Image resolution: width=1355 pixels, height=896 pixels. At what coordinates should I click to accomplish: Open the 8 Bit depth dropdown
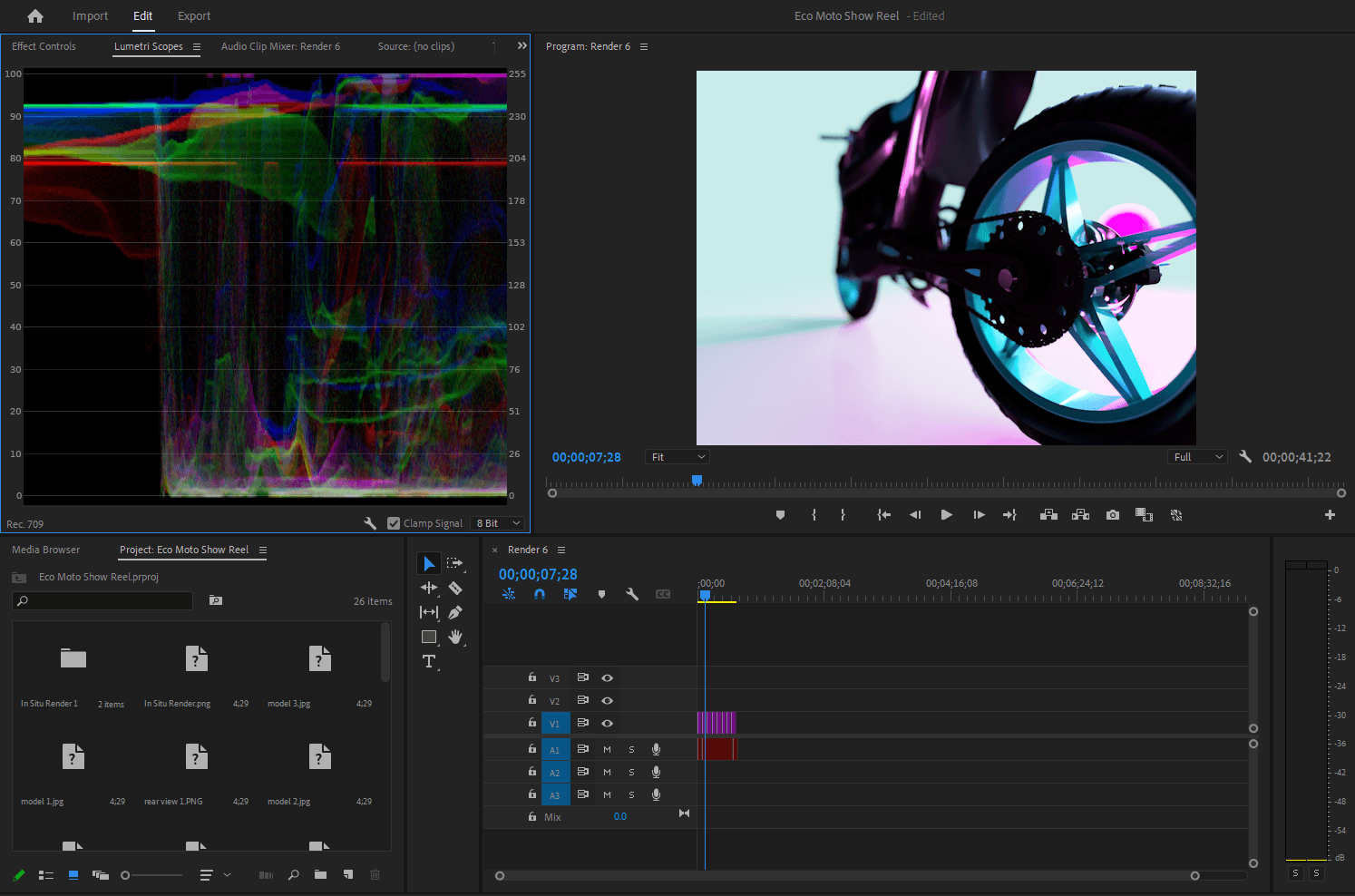[x=498, y=523]
